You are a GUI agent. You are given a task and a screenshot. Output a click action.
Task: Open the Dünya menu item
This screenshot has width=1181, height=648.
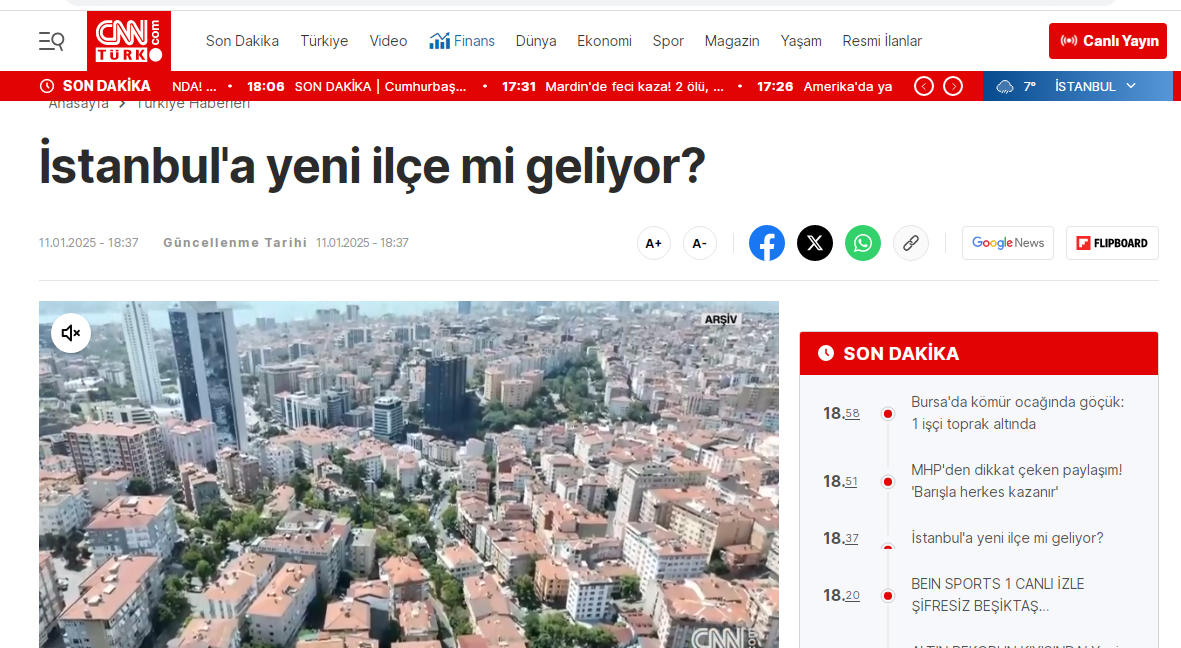coord(536,41)
